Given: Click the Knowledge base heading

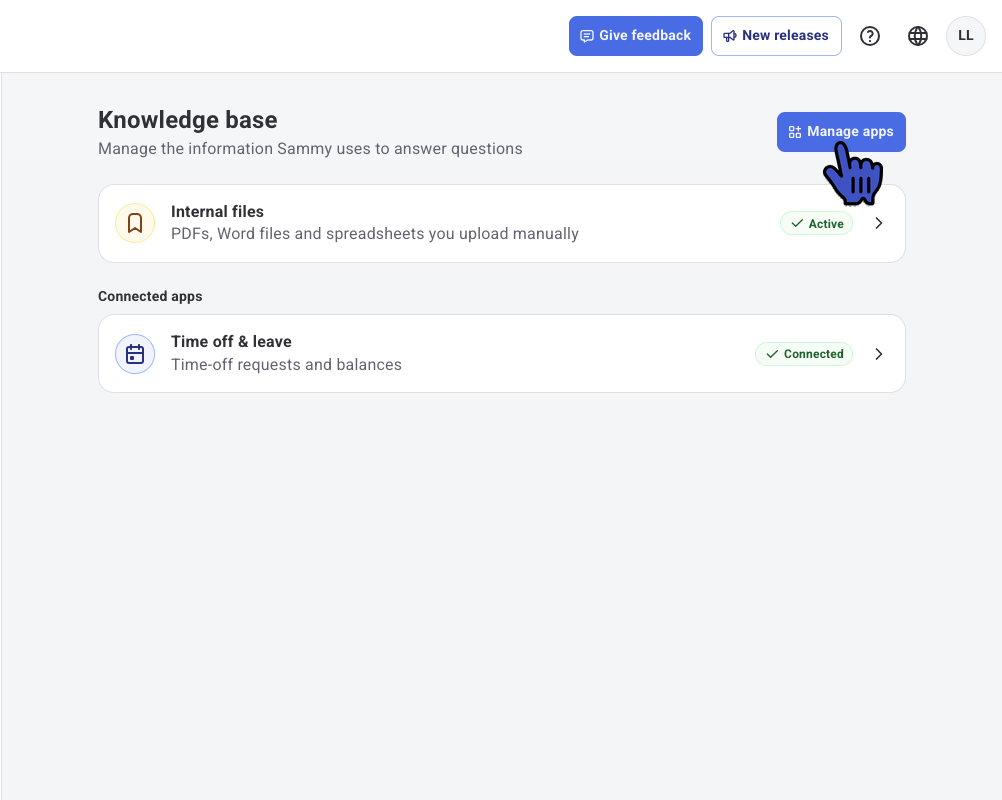Looking at the screenshot, I should point(188,120).
